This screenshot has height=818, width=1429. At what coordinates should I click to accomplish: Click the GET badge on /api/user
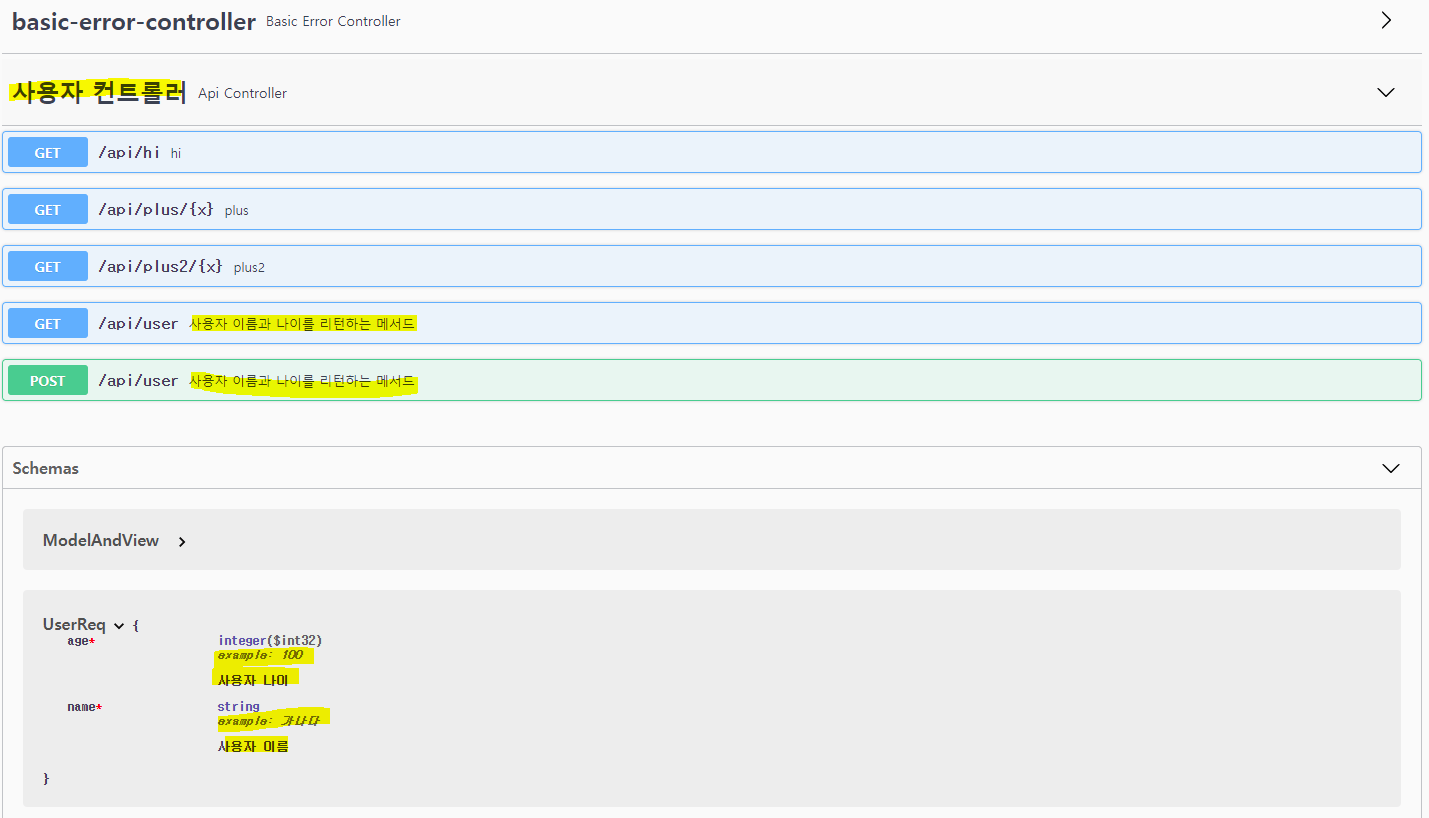point(47,322)
